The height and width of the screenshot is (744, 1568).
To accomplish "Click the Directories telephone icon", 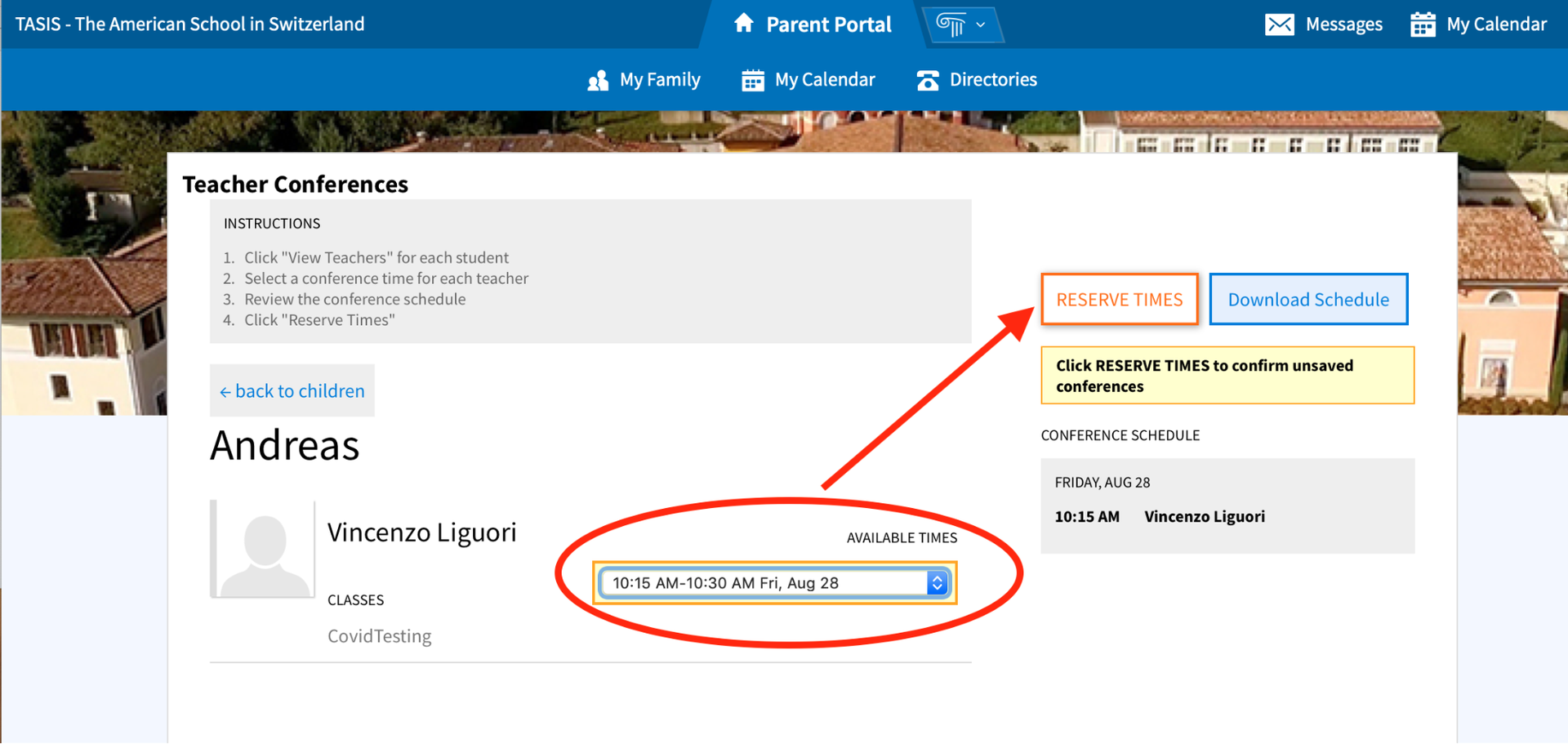I will pyautogui.click(x=928, y=80).
